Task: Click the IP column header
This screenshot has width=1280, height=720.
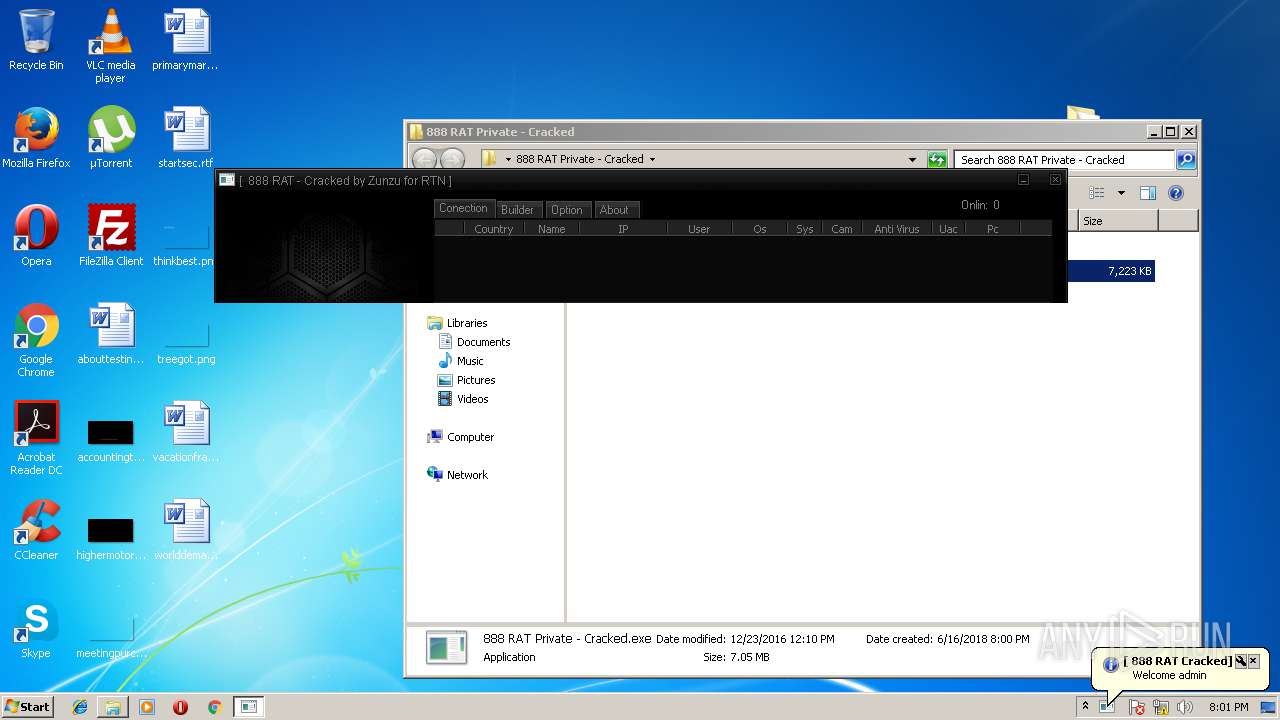Action: (x=623, y=229)
